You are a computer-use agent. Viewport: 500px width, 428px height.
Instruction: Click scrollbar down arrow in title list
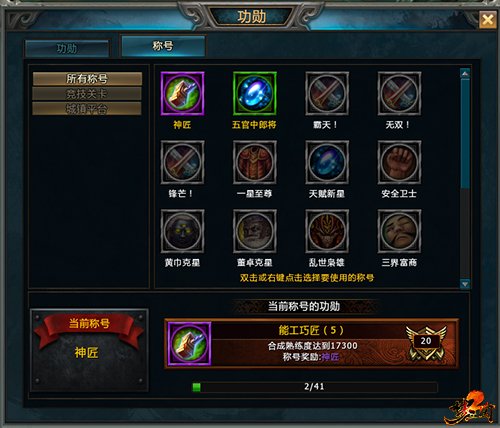[x=465, y=284]
